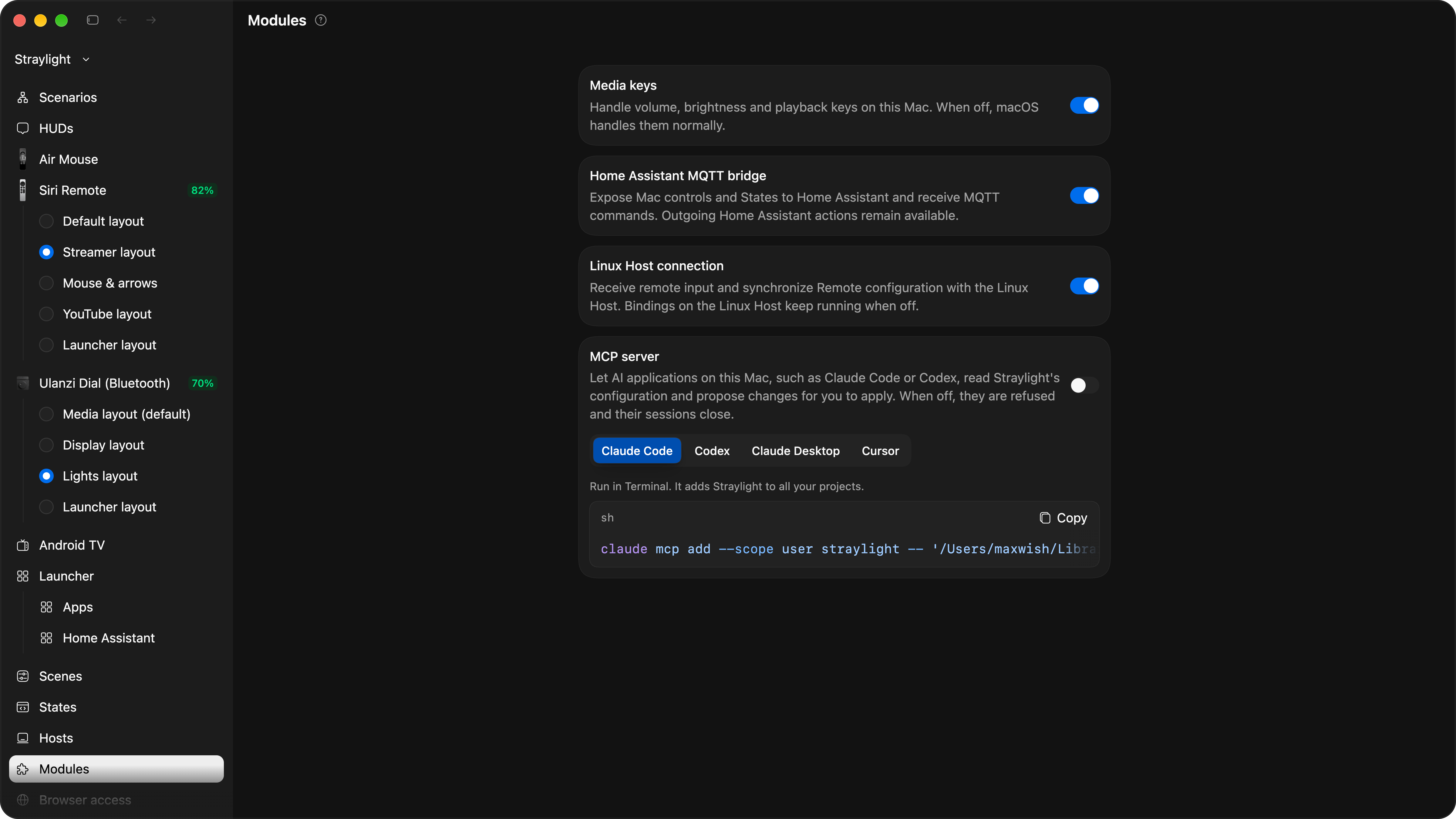Switch to the Codex tab
Image resolution: width=1456 pixels, height=819 pixels.
click(x=712, y=451)
